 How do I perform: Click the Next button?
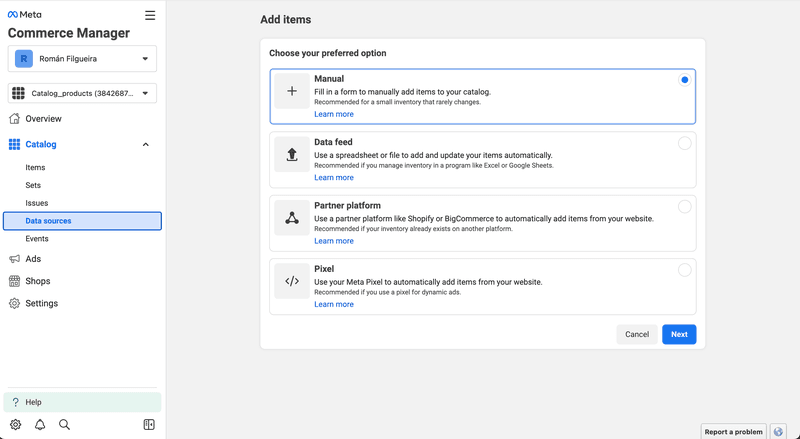coord(679,334)
